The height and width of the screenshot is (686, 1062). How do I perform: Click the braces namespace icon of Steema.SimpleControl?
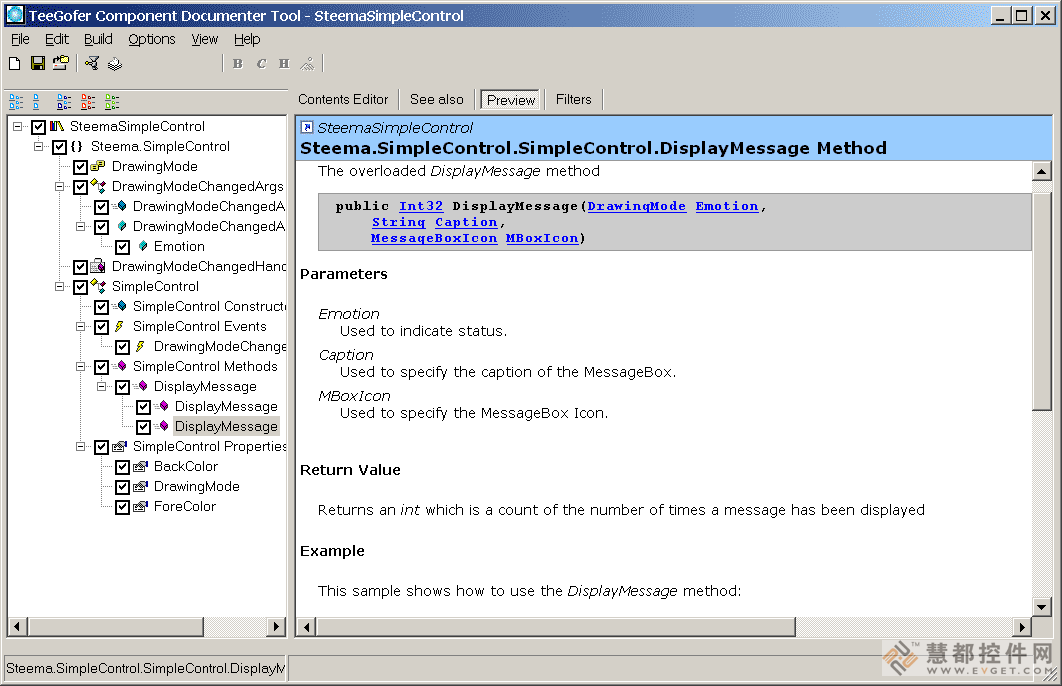[x=77, y=146]
